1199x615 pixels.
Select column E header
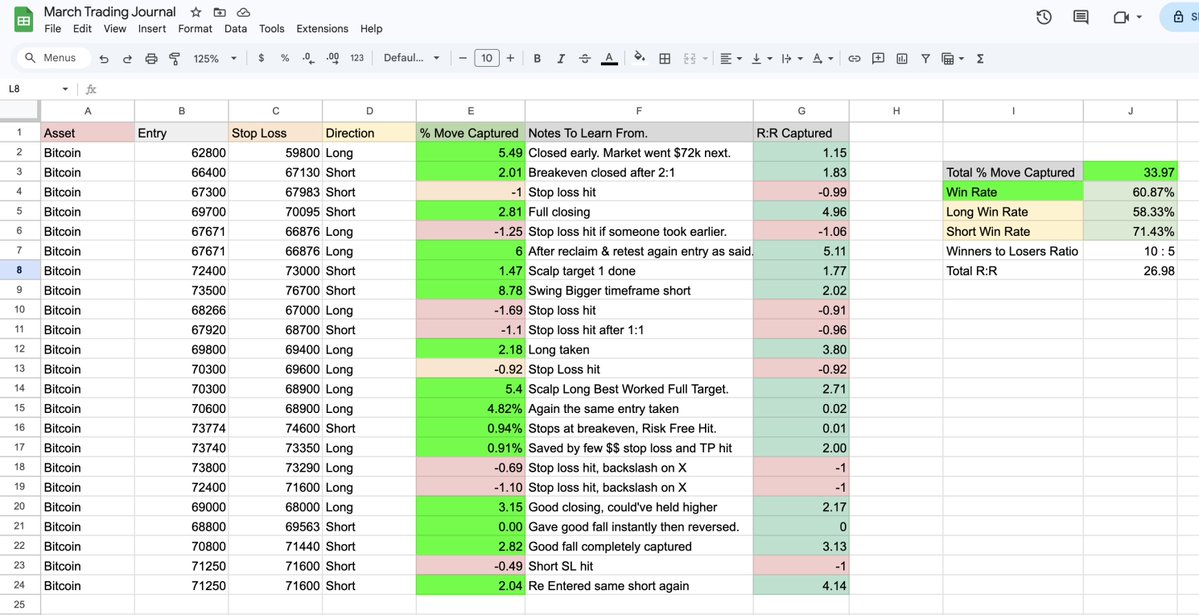coord(470,111)
